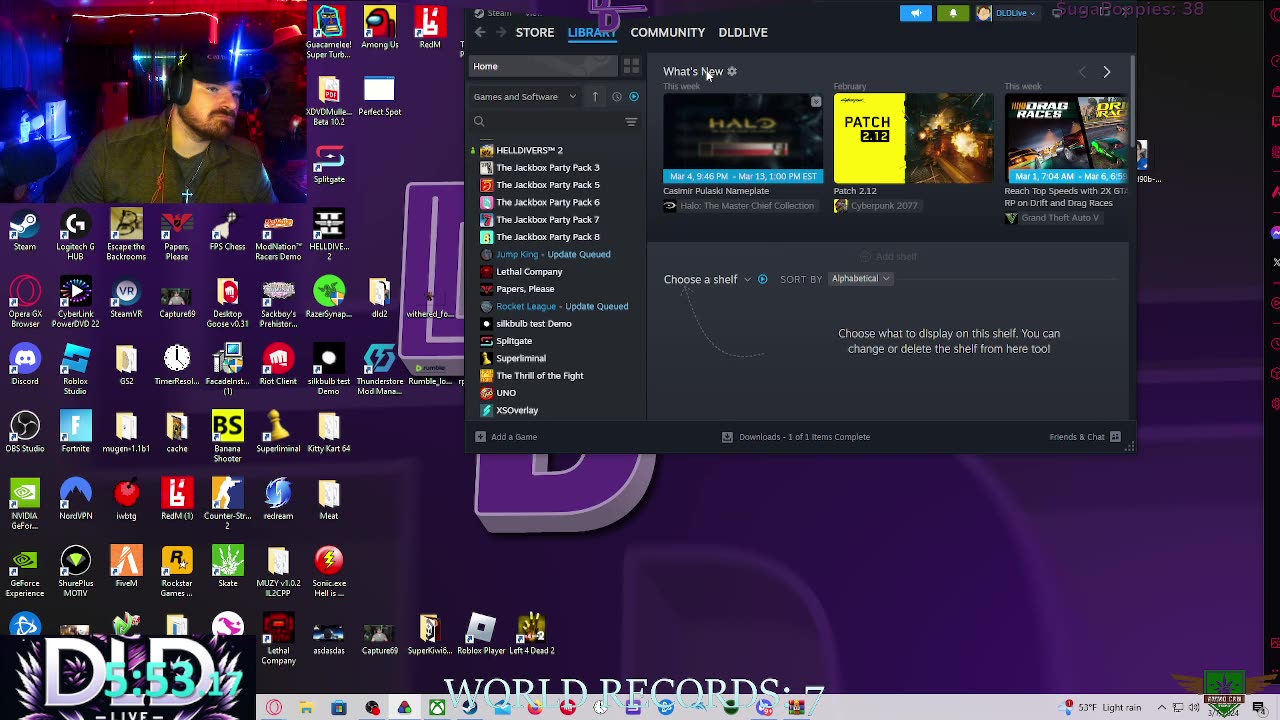Open COMMUNITY tab
The height and width of the screenshot is (720, 1280).
(668, 32)
